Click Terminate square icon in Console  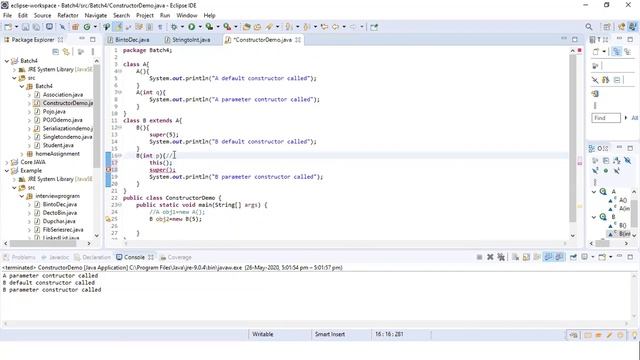[x=480, y=257]
